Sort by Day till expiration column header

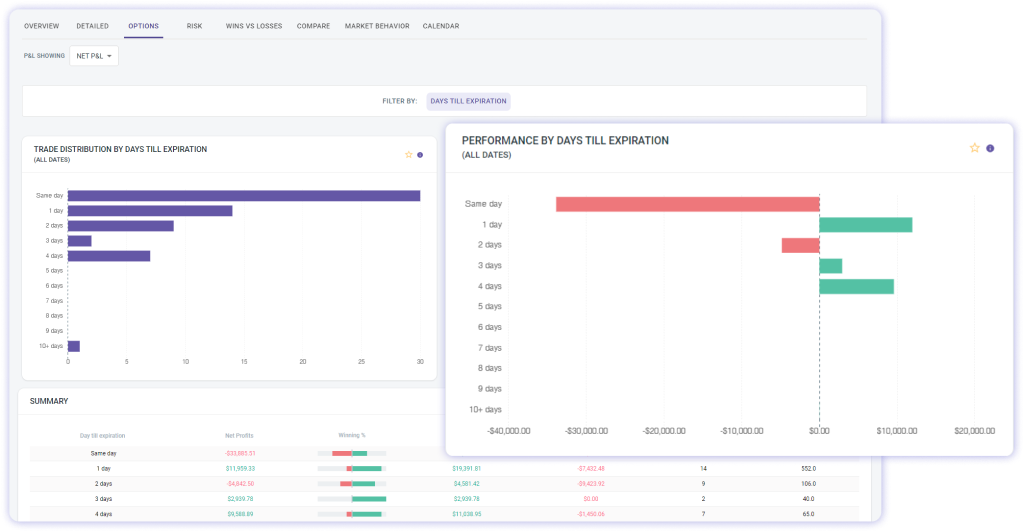click(x=102, y=435)
